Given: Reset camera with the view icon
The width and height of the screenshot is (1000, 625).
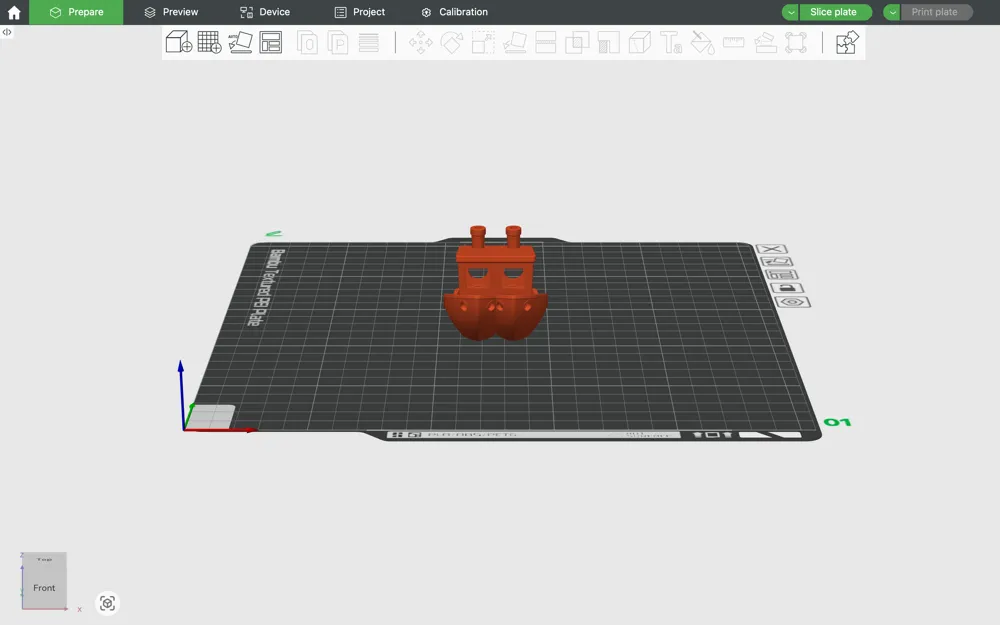Looking at the screenshot, I should 107,603.
